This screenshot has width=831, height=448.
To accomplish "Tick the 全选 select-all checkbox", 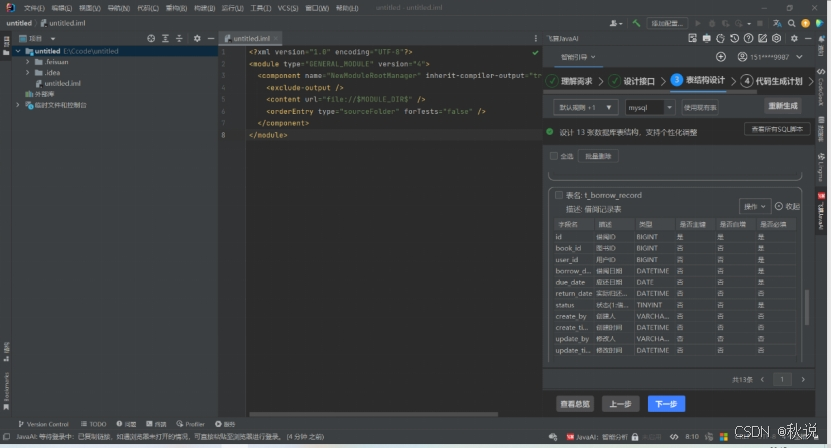I will [554, 156].
